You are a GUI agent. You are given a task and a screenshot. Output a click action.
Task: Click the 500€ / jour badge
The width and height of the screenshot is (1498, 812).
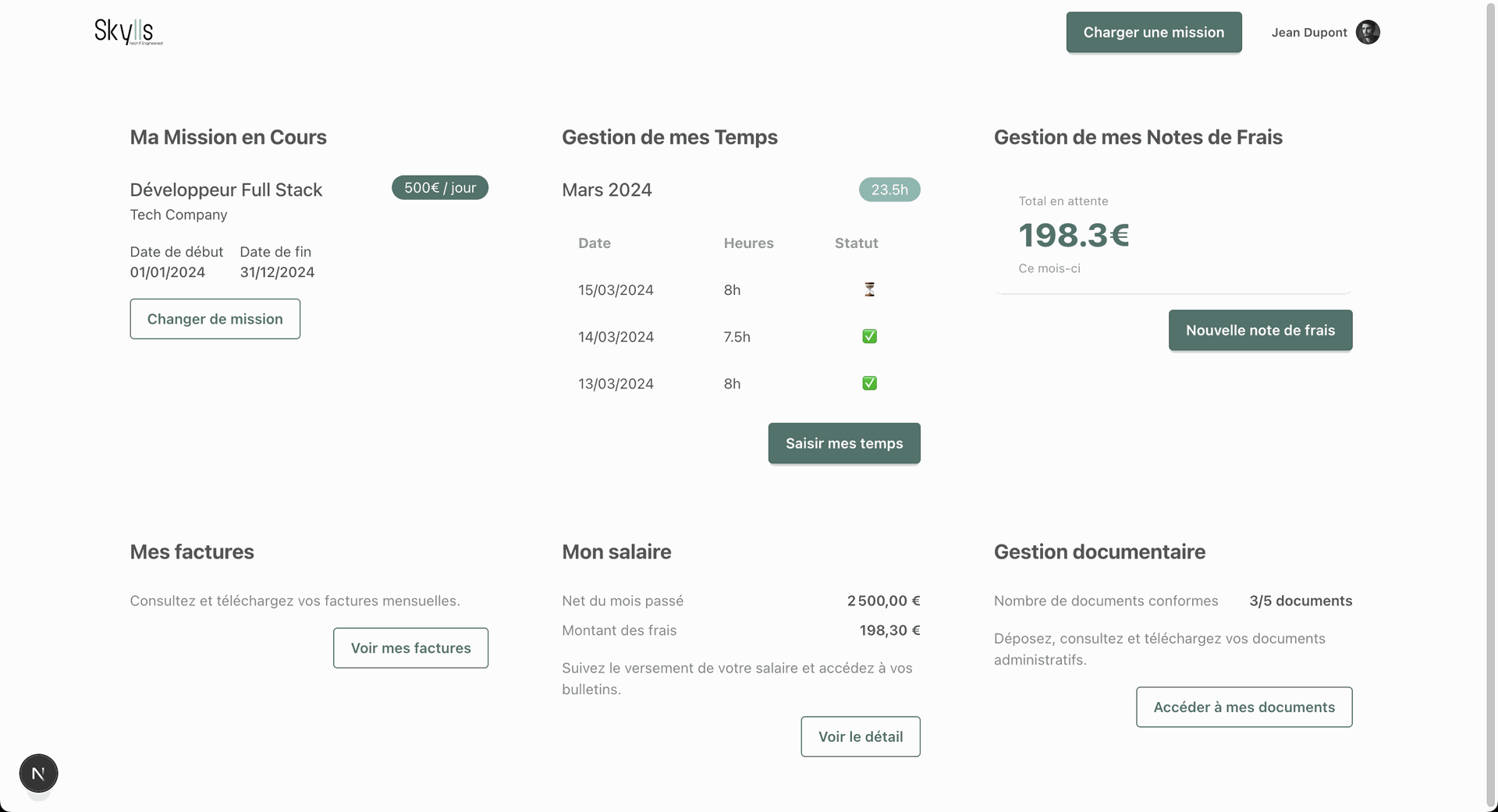pos(439,188)
